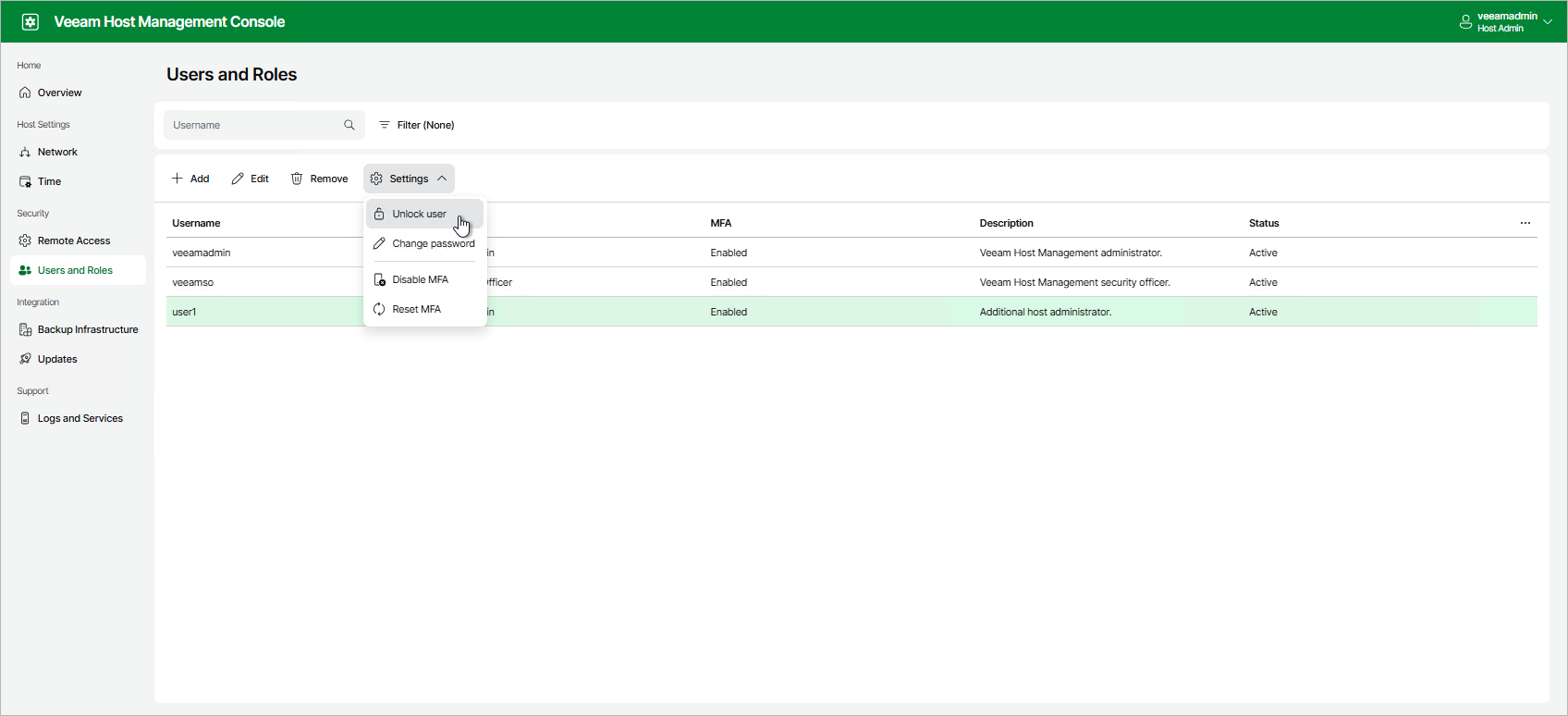The width and height of the screenshot is (1568, 716).
Task: Choose Reset MFA from menu
Action: pos(424,309)
